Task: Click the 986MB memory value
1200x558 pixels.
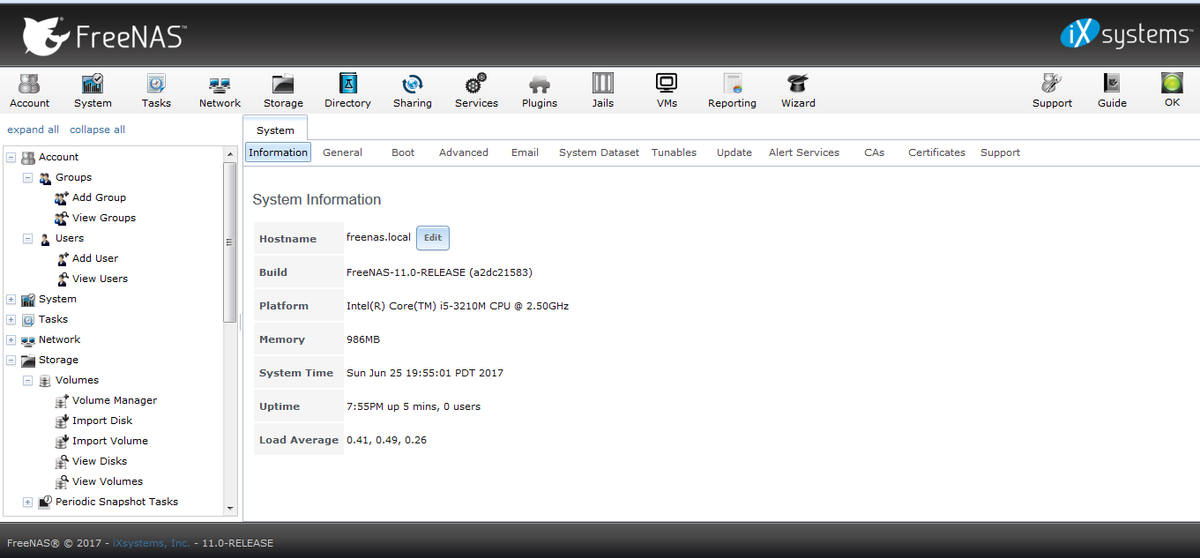Action: (363, 340)
